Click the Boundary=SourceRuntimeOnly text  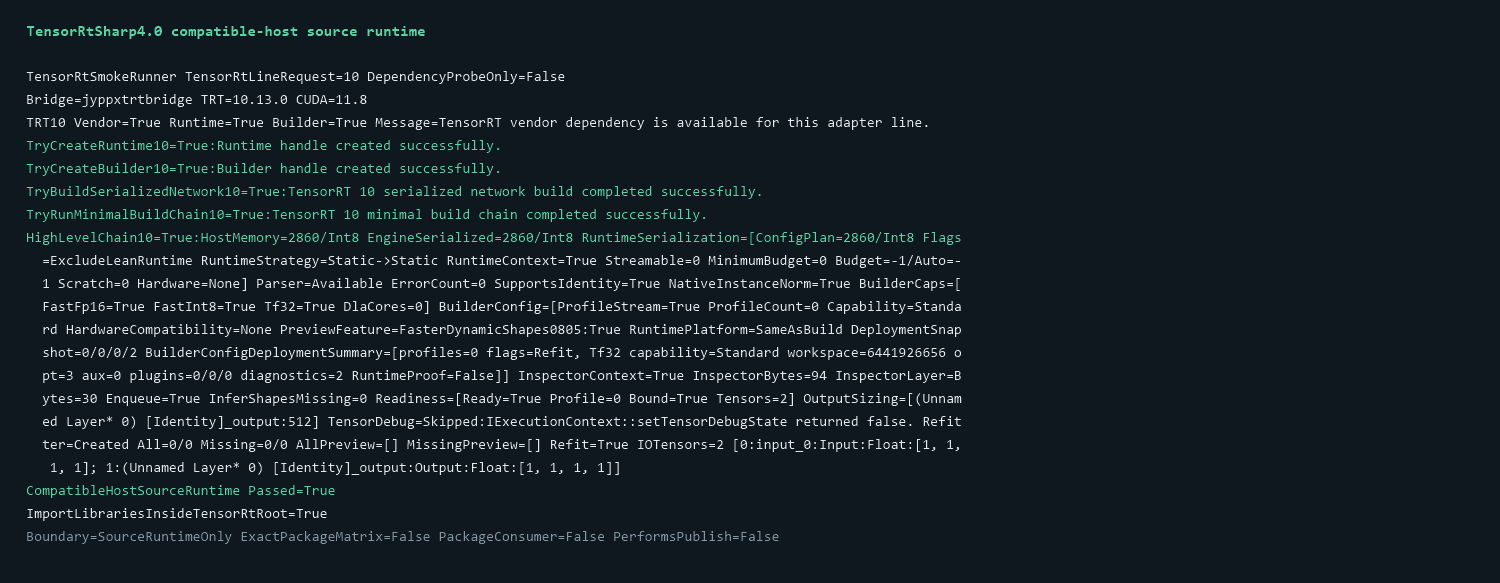pos(129,537)
